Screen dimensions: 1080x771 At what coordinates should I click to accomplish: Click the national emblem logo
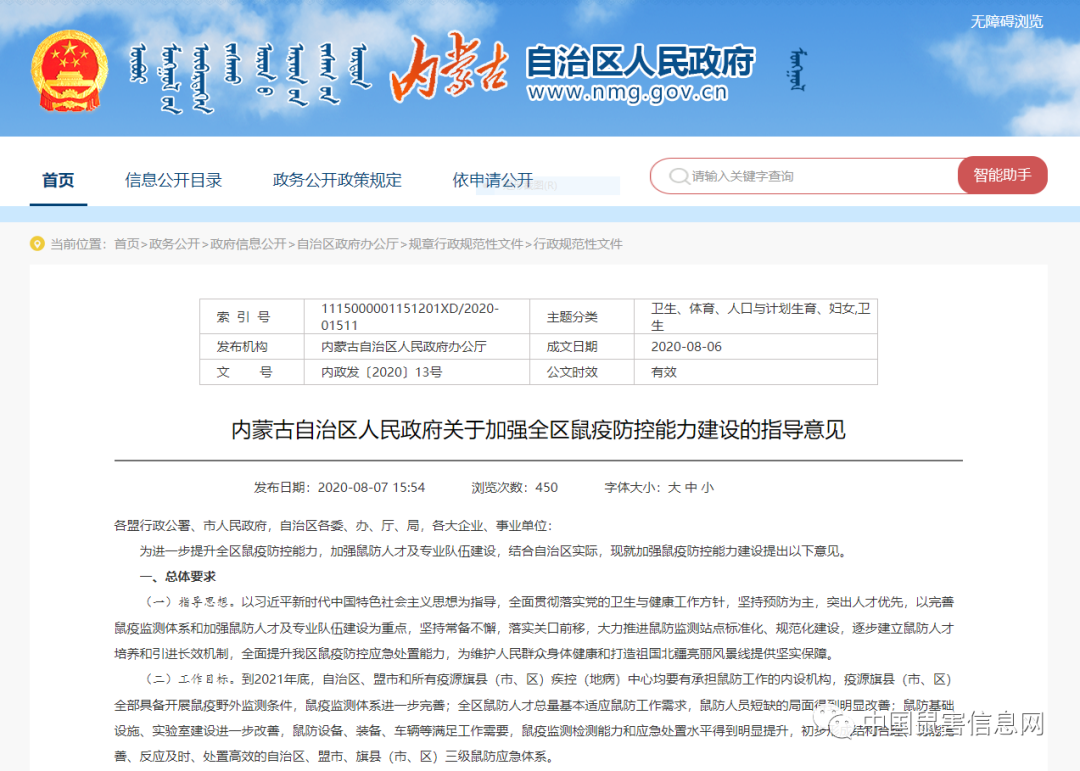pyautogui.click(x=69, y=72)
